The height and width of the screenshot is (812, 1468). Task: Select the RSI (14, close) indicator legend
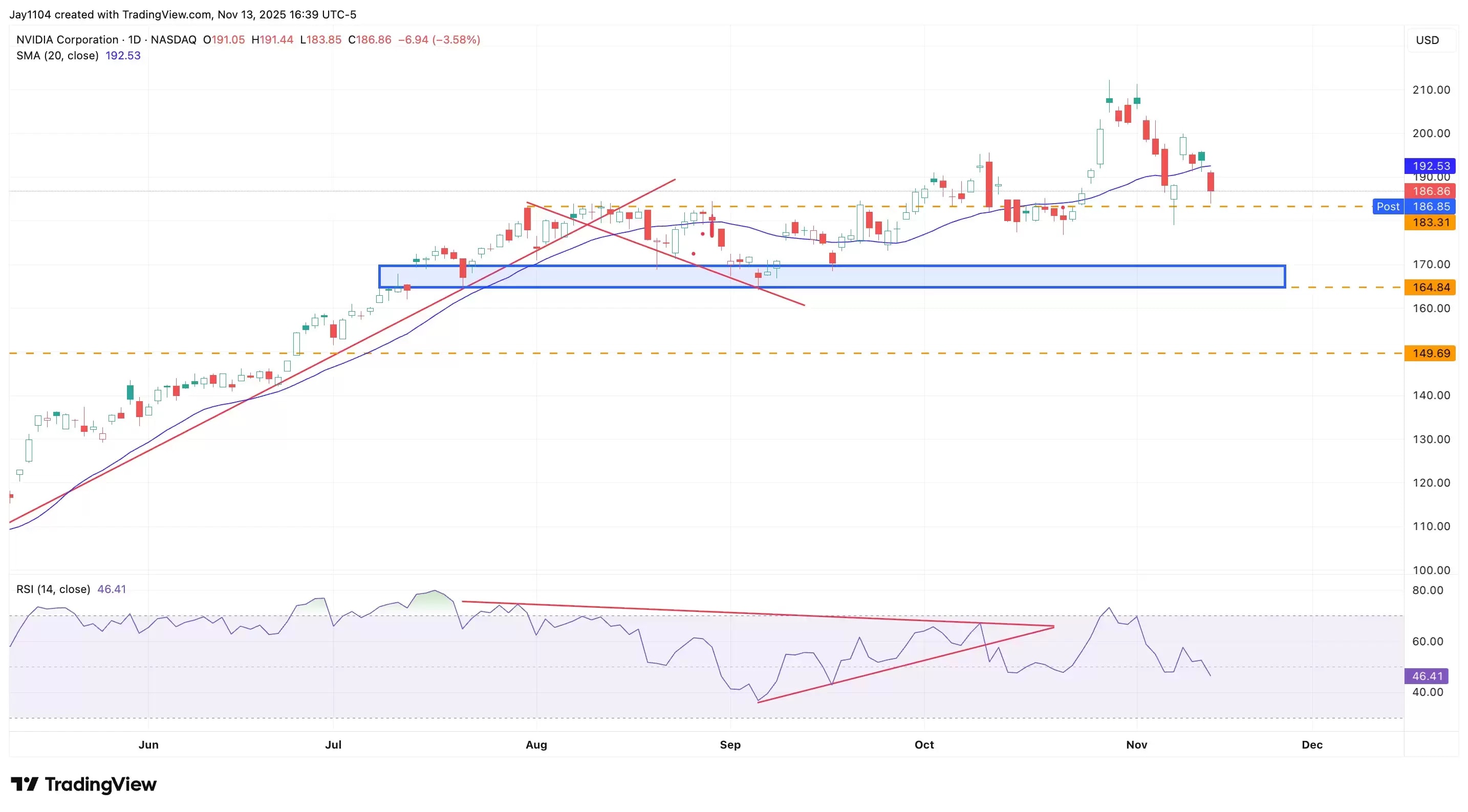click(x=53, y=588)
